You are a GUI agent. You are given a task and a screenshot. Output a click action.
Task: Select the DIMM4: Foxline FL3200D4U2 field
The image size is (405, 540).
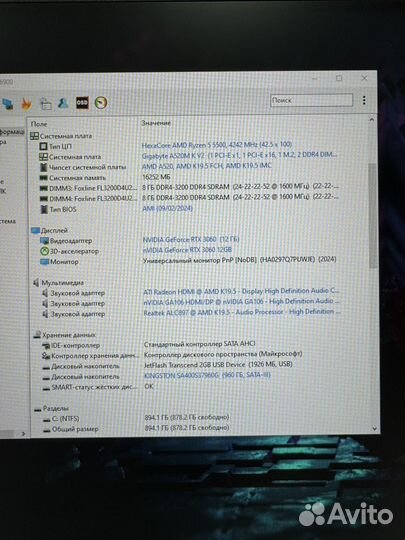(x=93, y=199)
